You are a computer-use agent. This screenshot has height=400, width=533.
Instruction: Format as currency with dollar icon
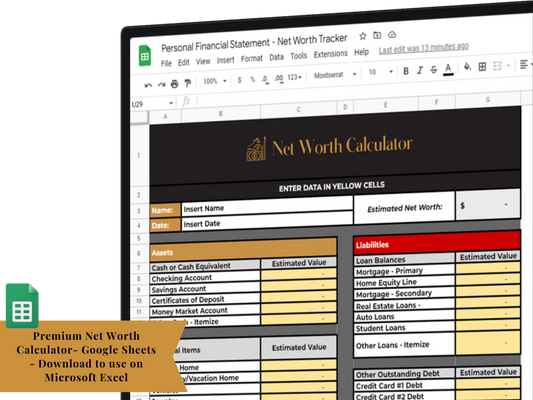point(239,80)
